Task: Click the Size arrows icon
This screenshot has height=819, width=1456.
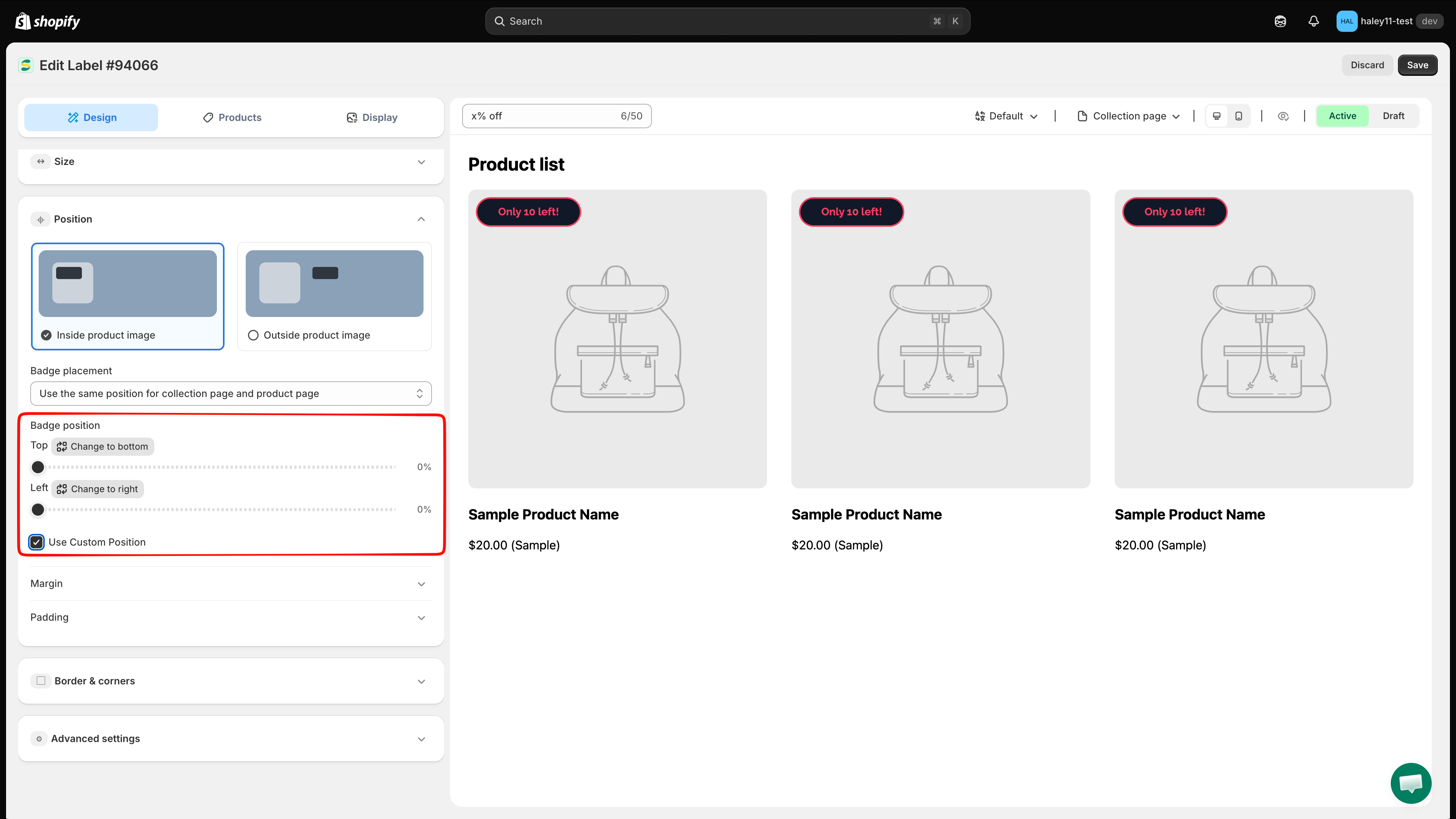Action: click(41, 162)
